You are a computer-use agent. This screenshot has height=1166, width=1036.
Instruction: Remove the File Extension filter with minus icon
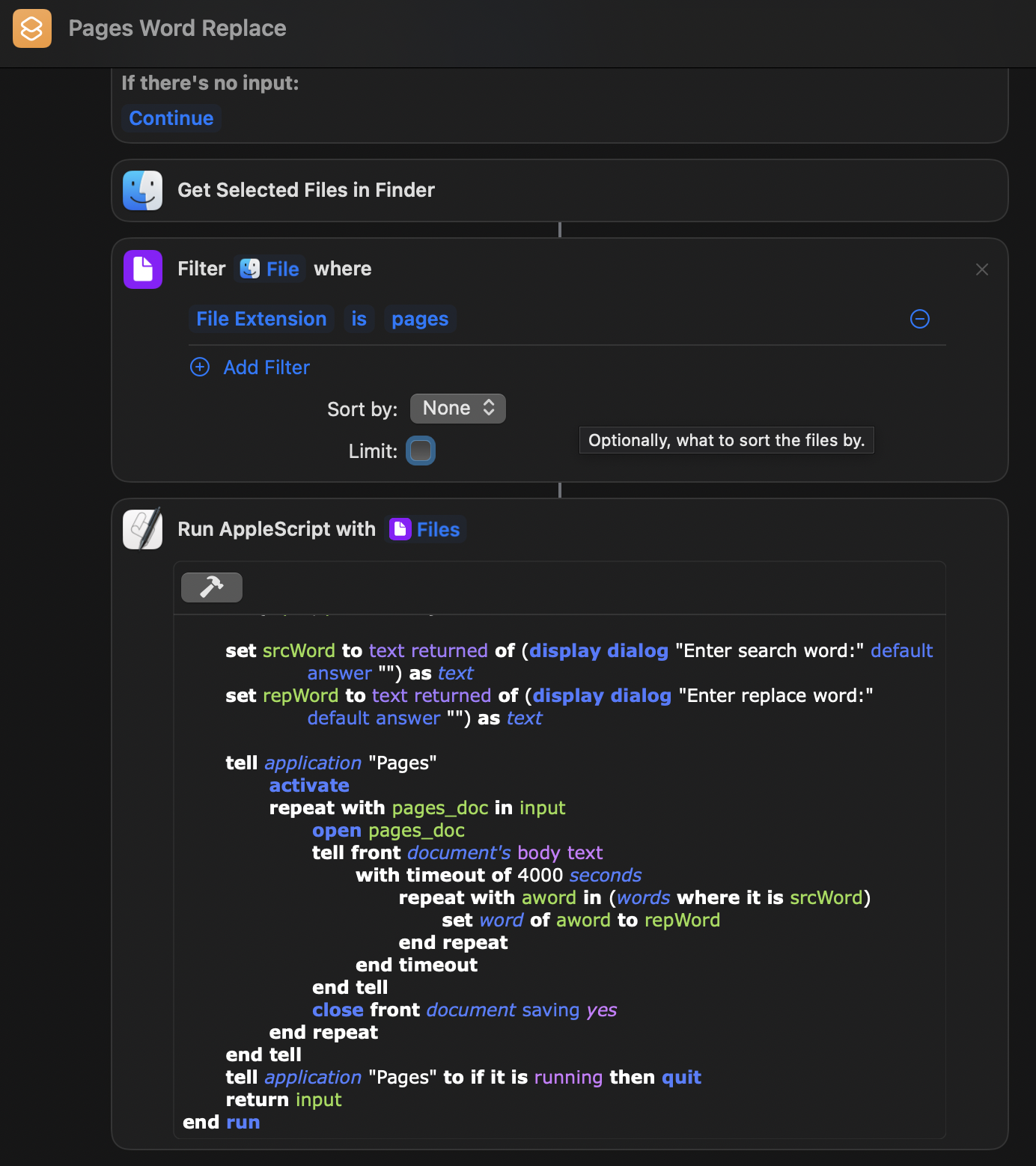click(919, 319)
